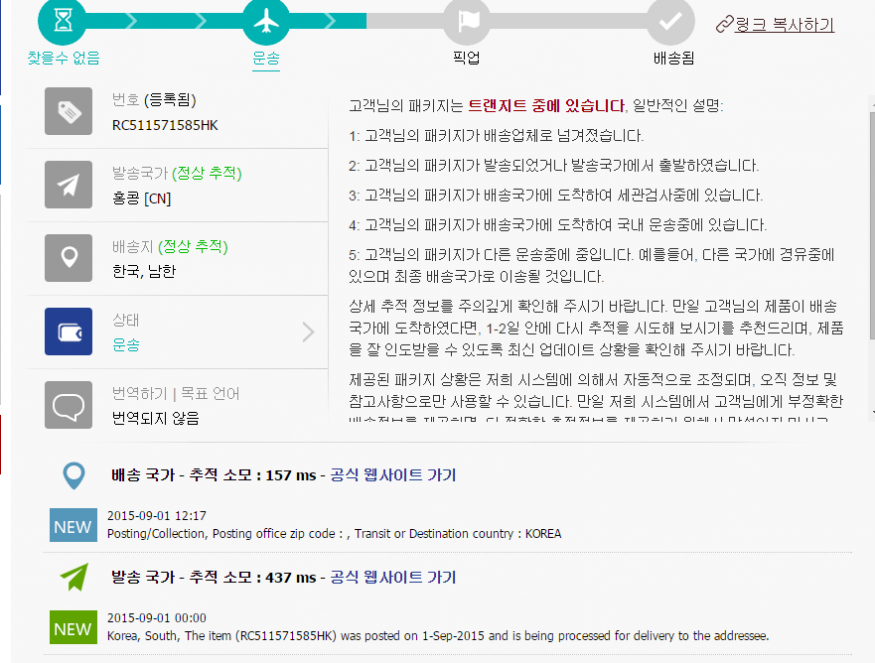Click the green paper plane origin-country icon
The width and height of the screenshot is (875, 663).
click(x=73, y=578)
